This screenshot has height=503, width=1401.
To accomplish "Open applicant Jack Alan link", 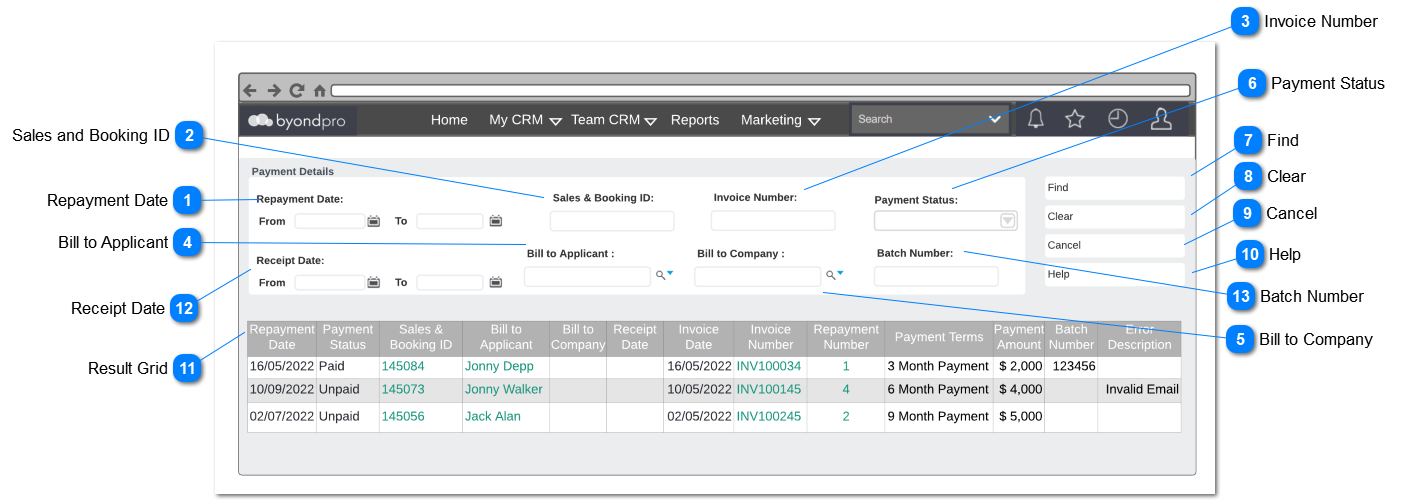I will point(493,416).
